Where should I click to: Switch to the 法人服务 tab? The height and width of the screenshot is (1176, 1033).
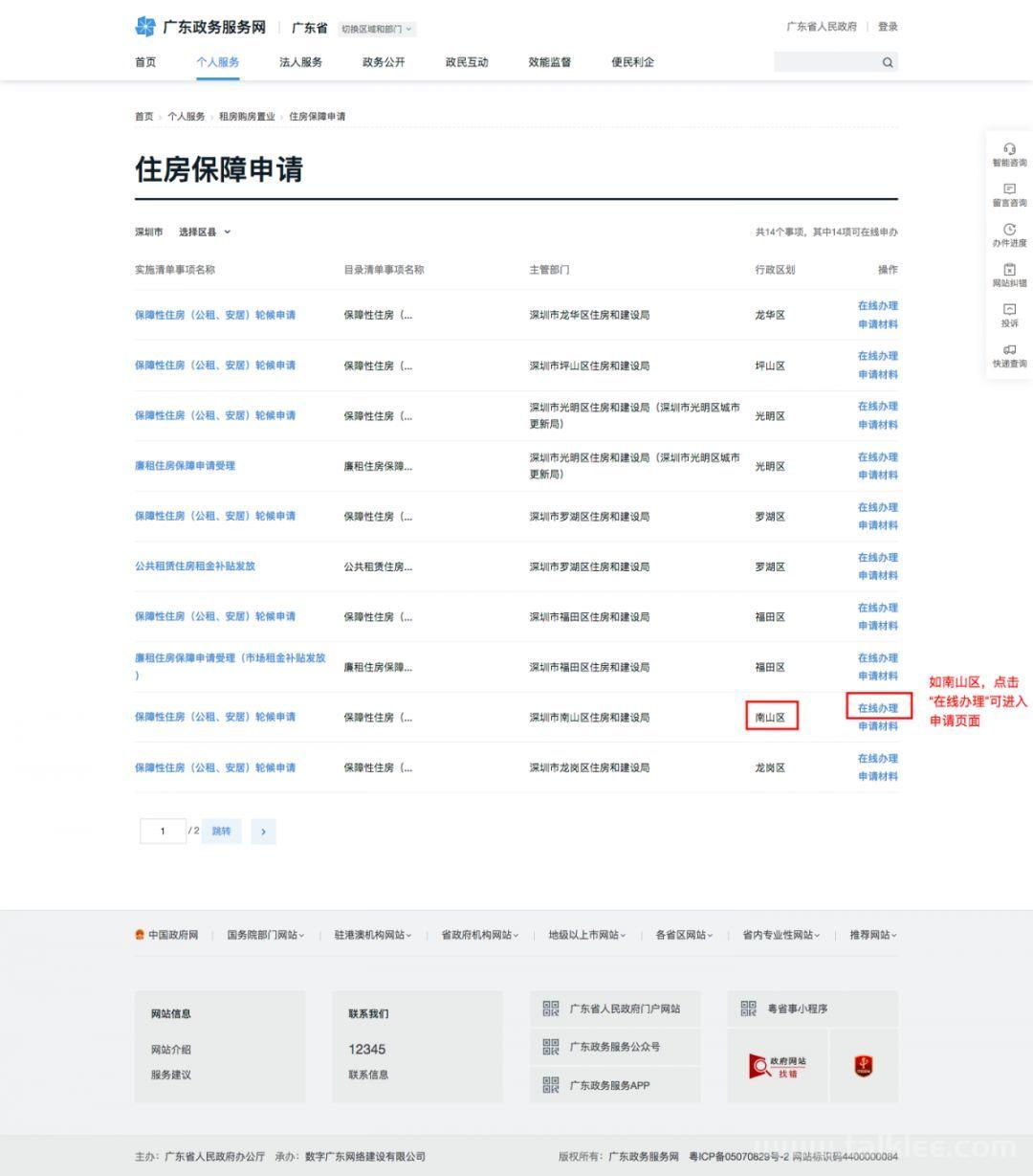[x=300, y=62]
